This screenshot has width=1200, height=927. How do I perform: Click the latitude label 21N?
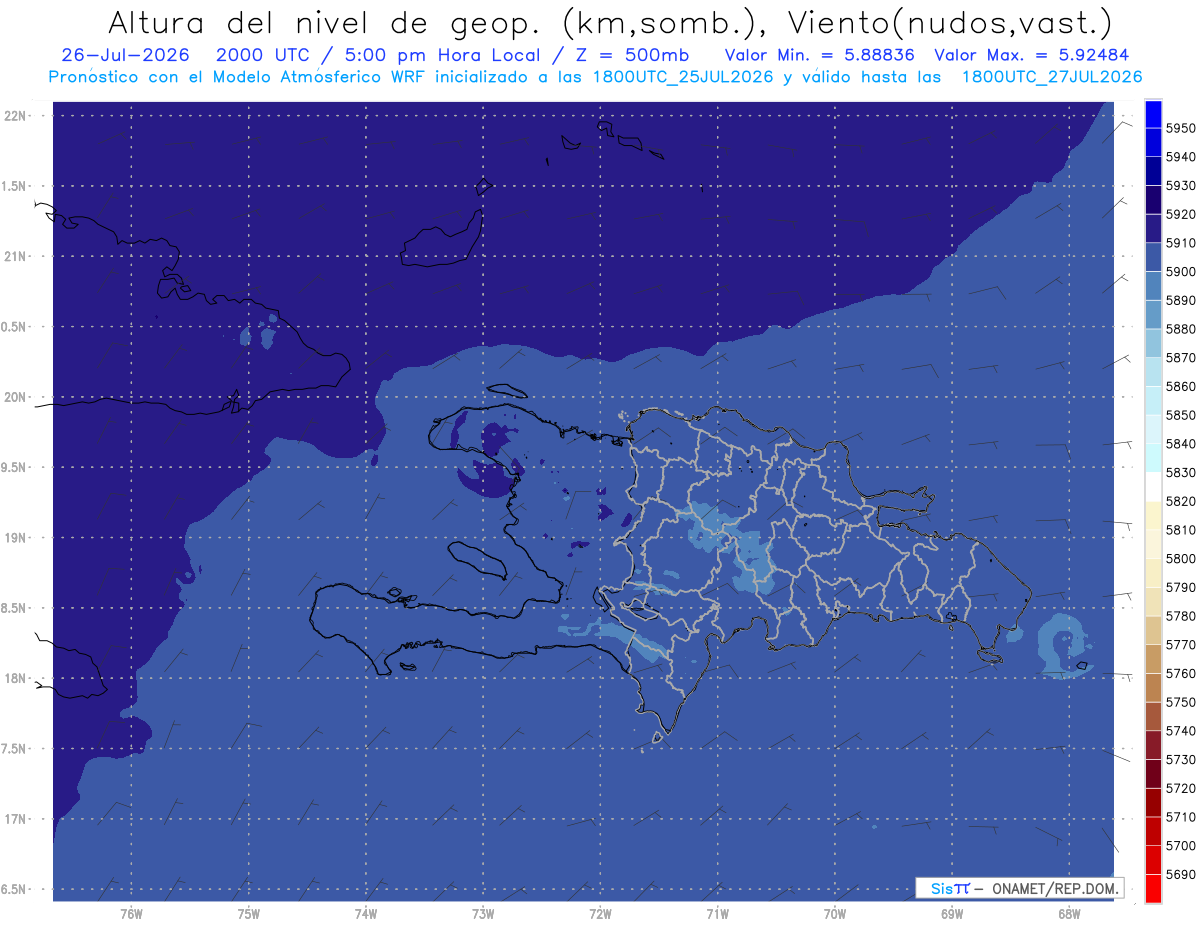(x=16, y=256)
